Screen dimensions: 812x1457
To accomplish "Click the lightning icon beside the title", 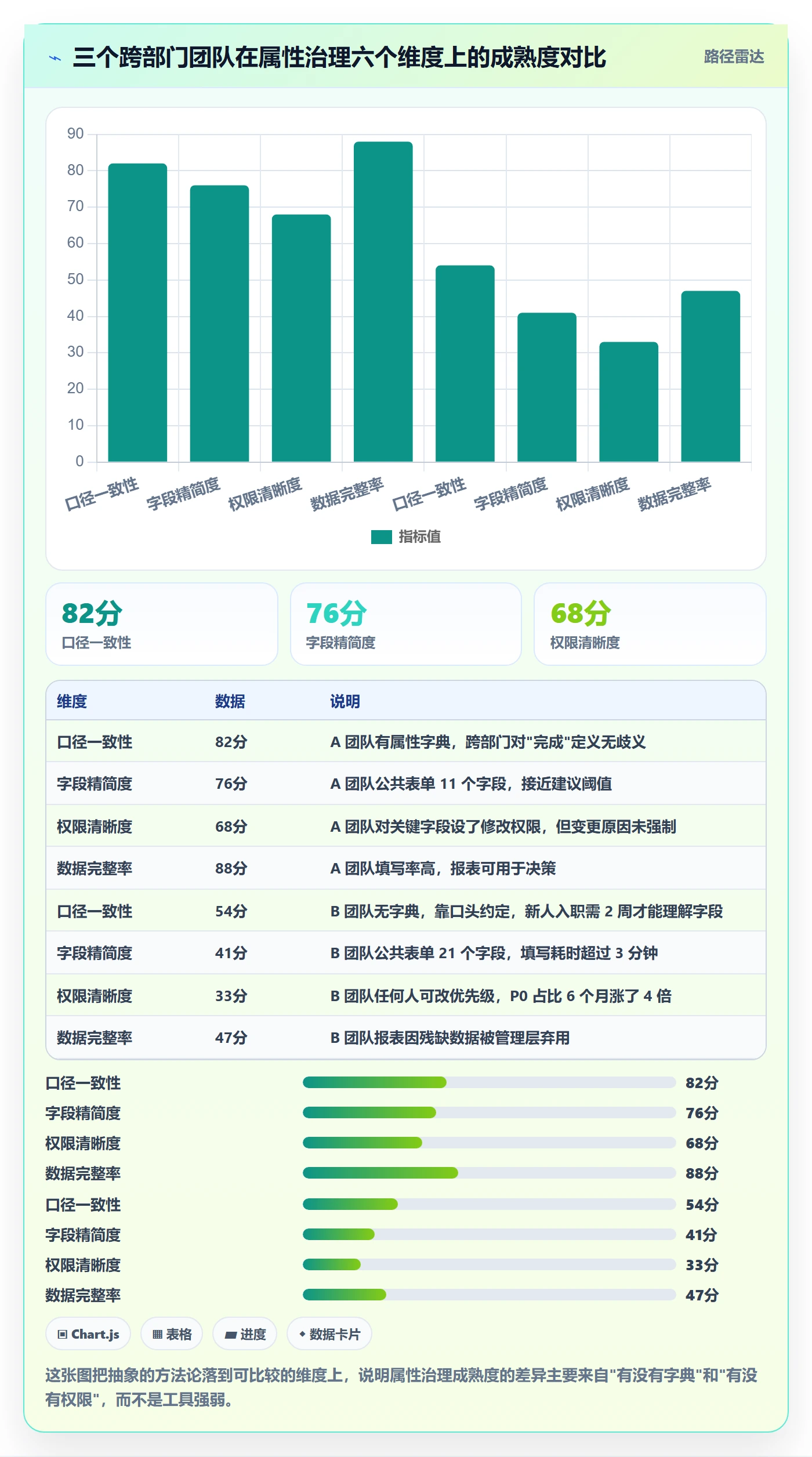I will point(55,58).
